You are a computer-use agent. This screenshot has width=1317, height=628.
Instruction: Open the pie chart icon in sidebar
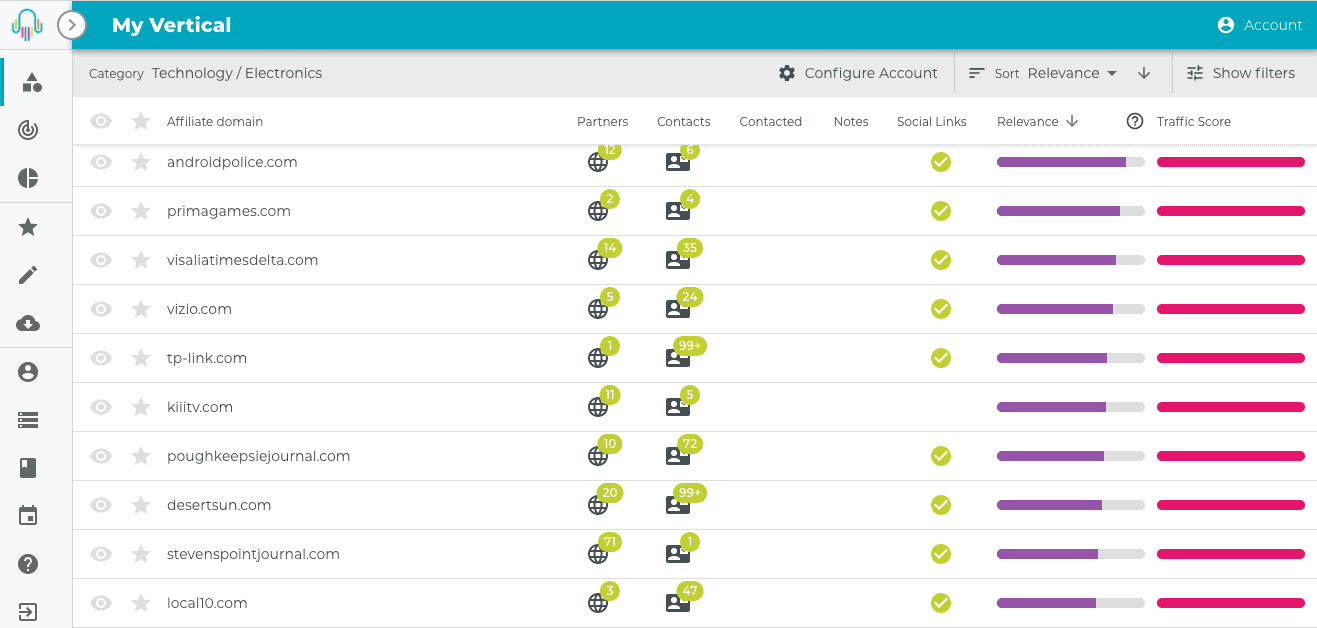click(x=29, y=178)
